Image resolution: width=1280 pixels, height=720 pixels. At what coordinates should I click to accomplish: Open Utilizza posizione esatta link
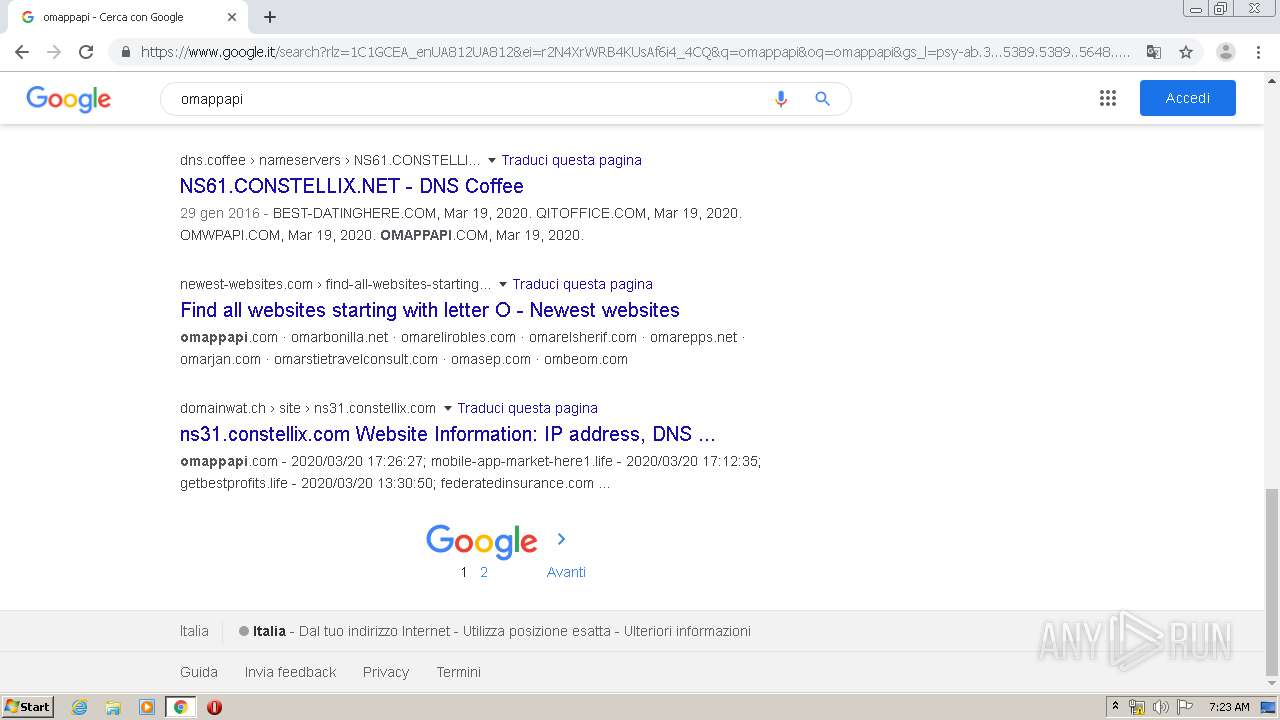[537, 631]
